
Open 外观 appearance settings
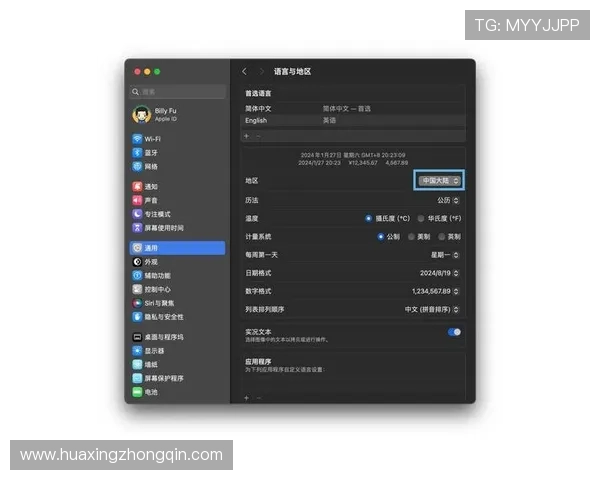click(x=145, y=262)
